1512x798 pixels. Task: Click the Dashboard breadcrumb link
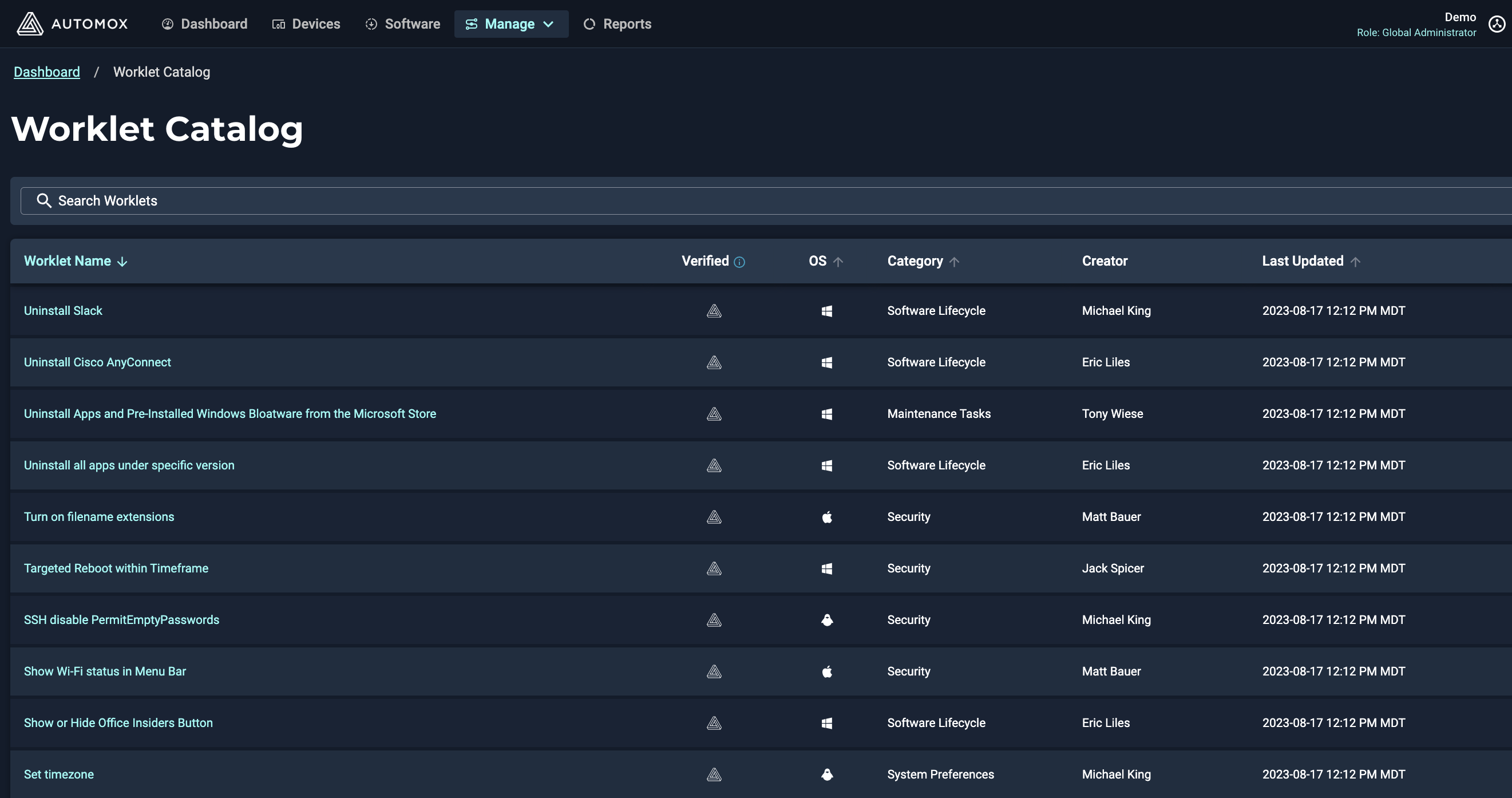[x=46, y=72]
